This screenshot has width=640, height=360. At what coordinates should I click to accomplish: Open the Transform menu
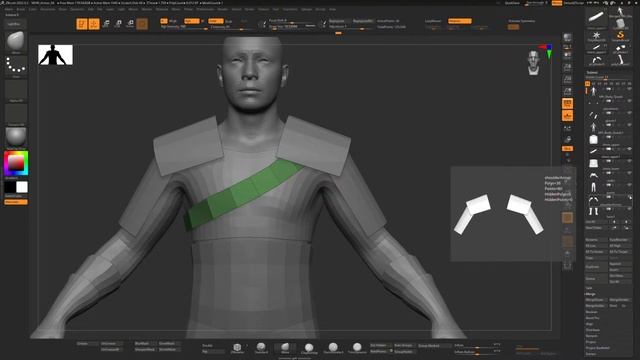click(290, 9)
